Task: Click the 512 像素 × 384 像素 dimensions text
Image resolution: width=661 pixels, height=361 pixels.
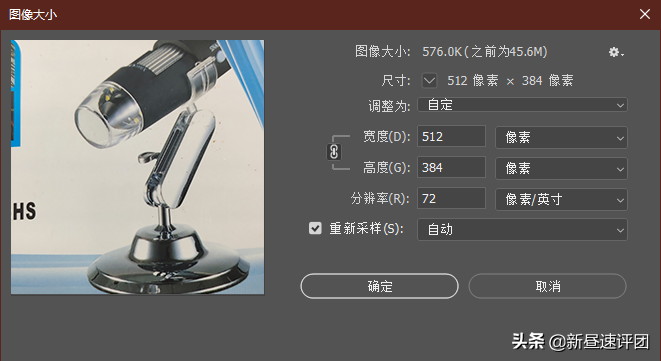Action: click(510, 80)
